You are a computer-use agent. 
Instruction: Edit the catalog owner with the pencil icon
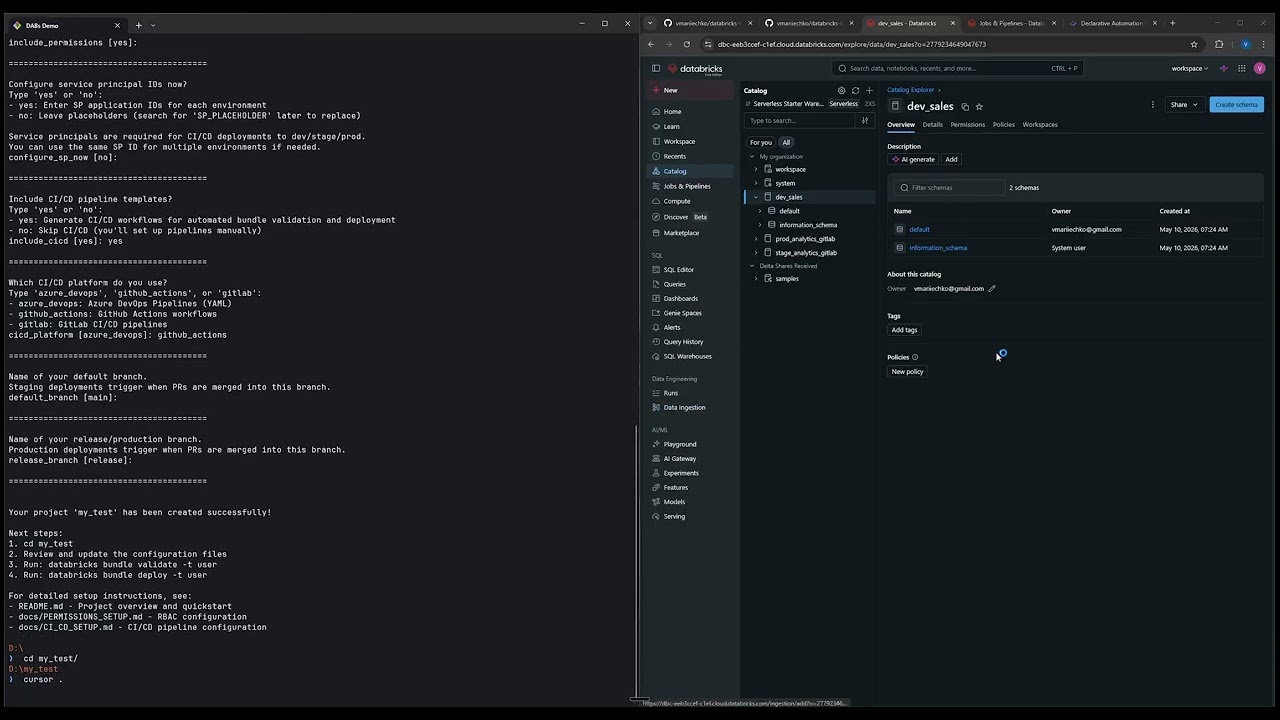tap(992, 289)
